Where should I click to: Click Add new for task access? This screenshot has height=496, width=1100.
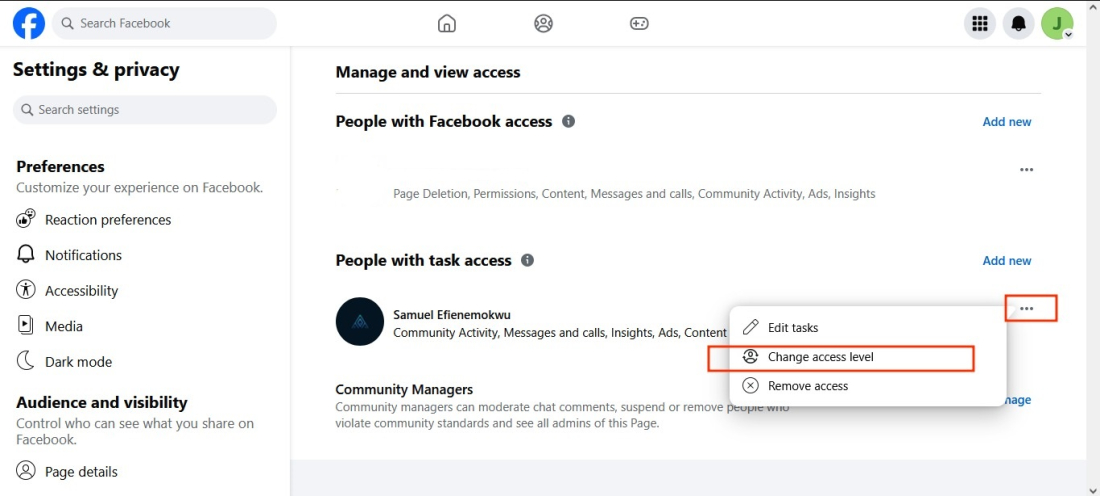[x=1006, y=261]
